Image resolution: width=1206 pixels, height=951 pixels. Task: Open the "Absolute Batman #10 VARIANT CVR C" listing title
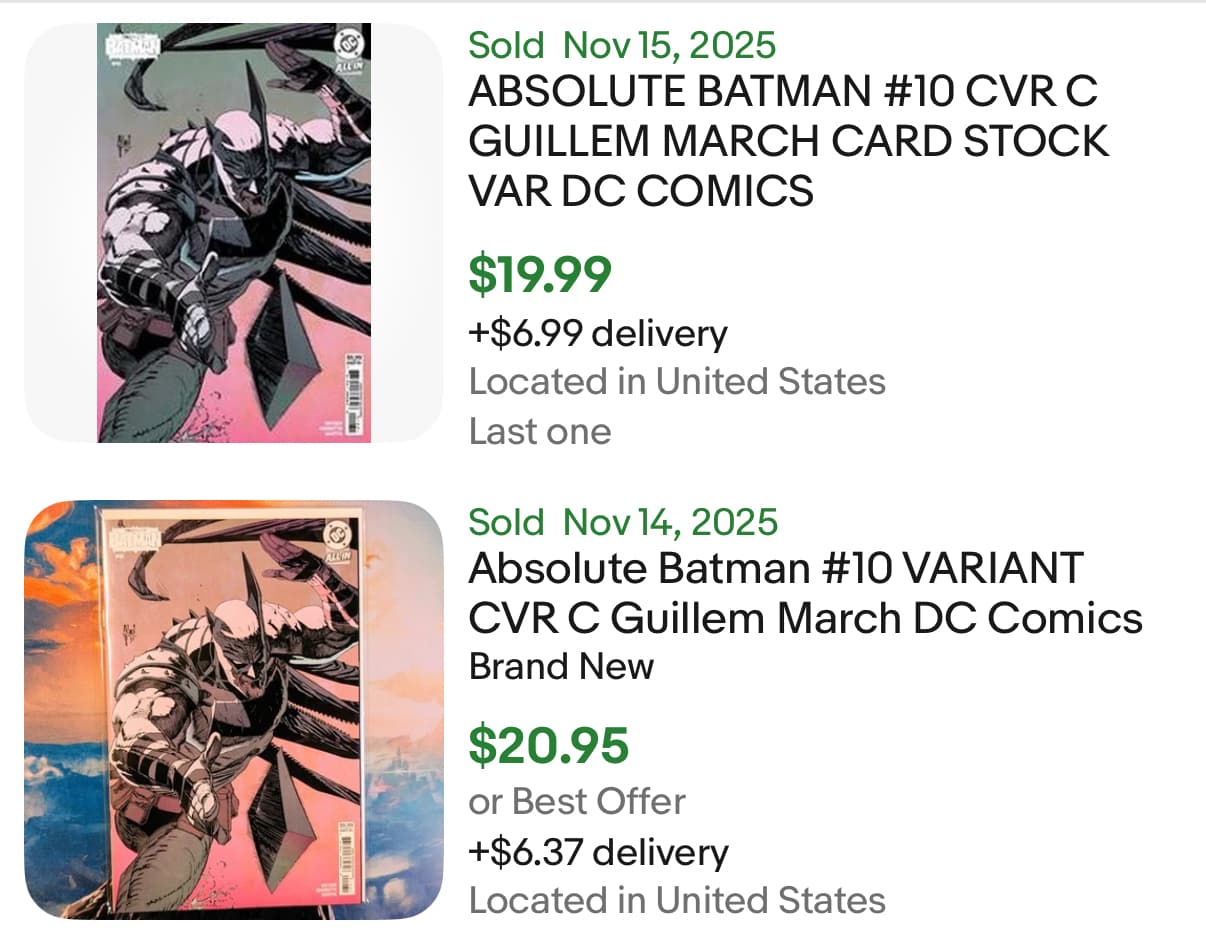coord(805,593)
